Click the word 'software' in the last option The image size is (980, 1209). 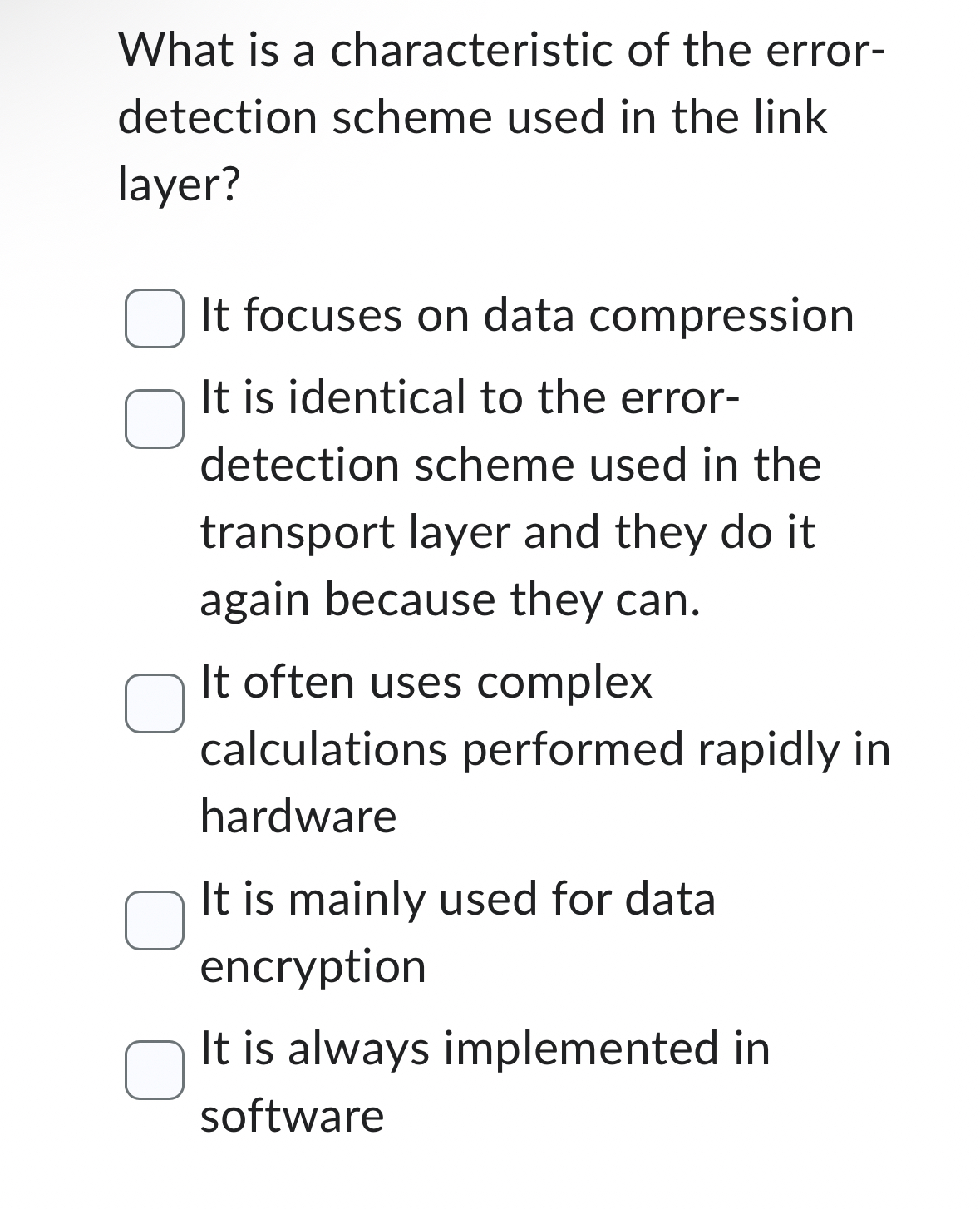(x=291, y=1114)
